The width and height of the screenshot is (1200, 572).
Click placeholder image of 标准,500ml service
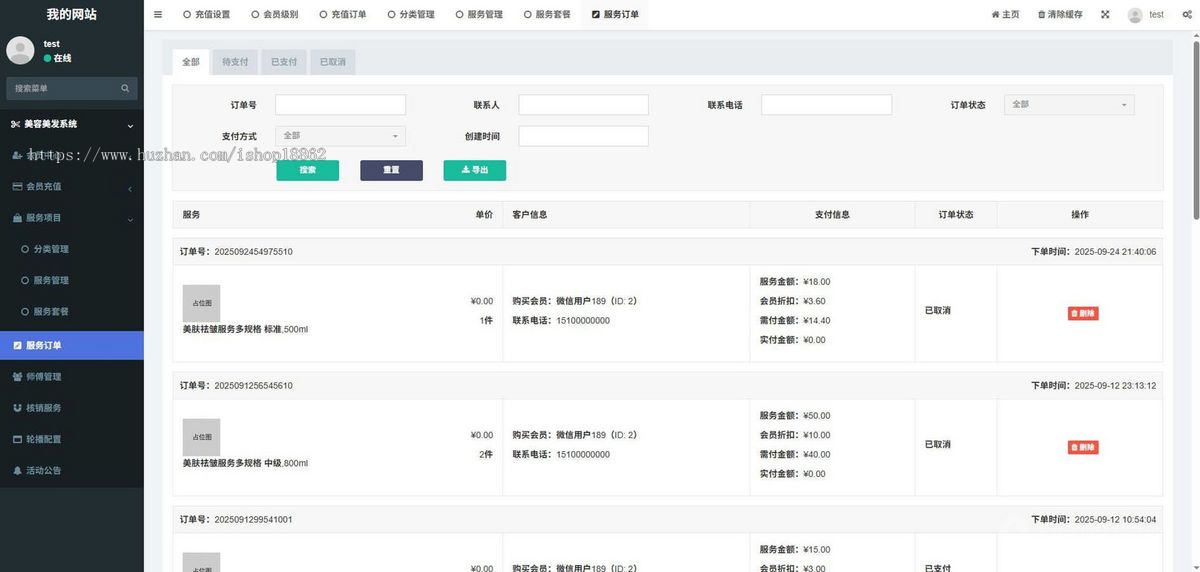click(201, 303)
